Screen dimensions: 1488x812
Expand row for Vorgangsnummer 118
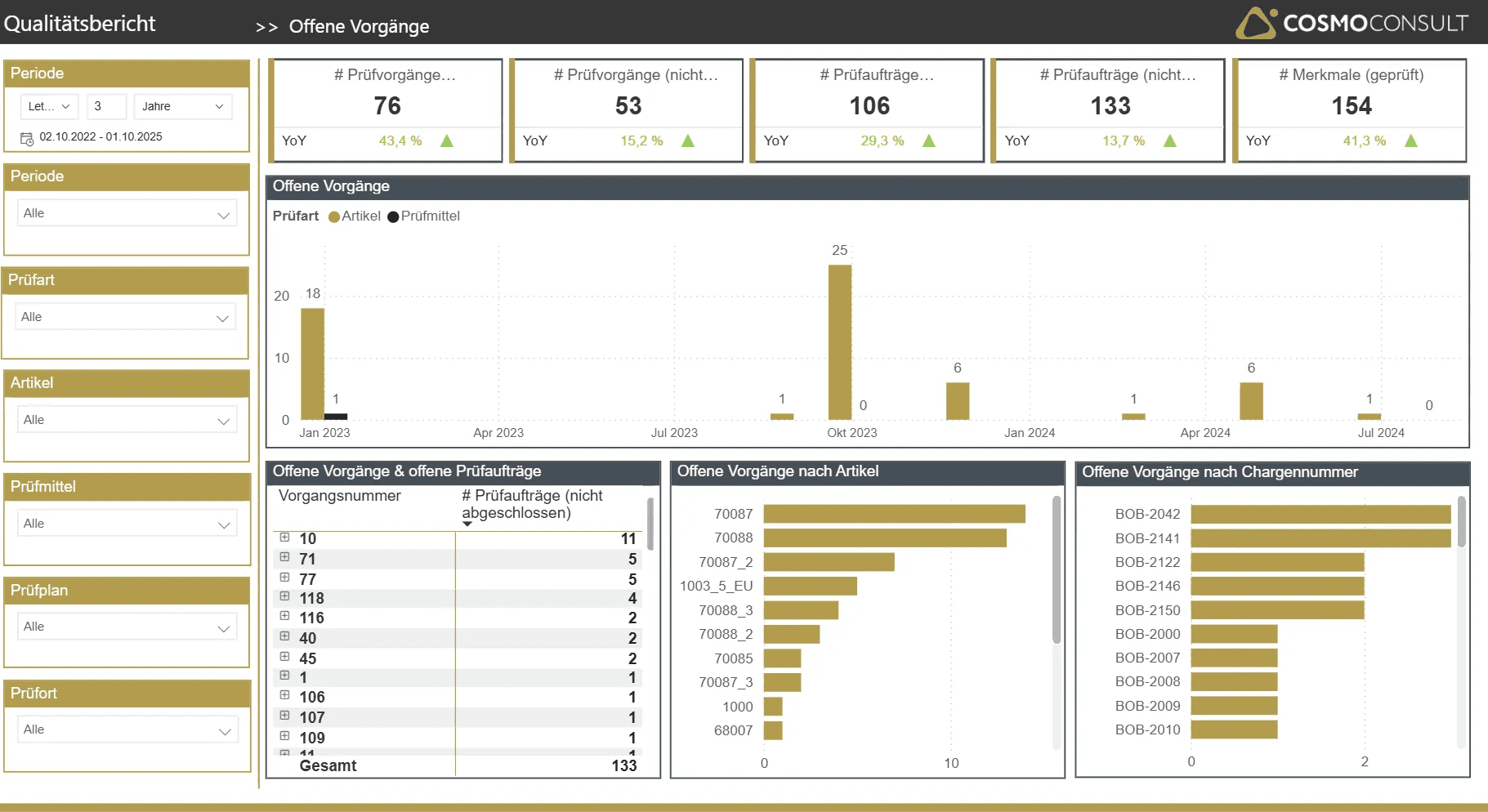coord(284,596)
